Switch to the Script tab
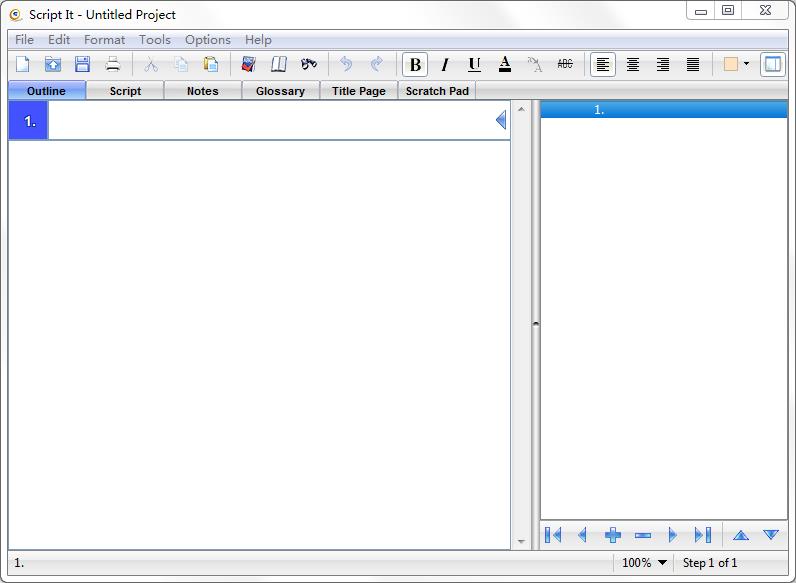Image resolution: width=796 pixels, height=583 pixels. [x=125, y=91]
